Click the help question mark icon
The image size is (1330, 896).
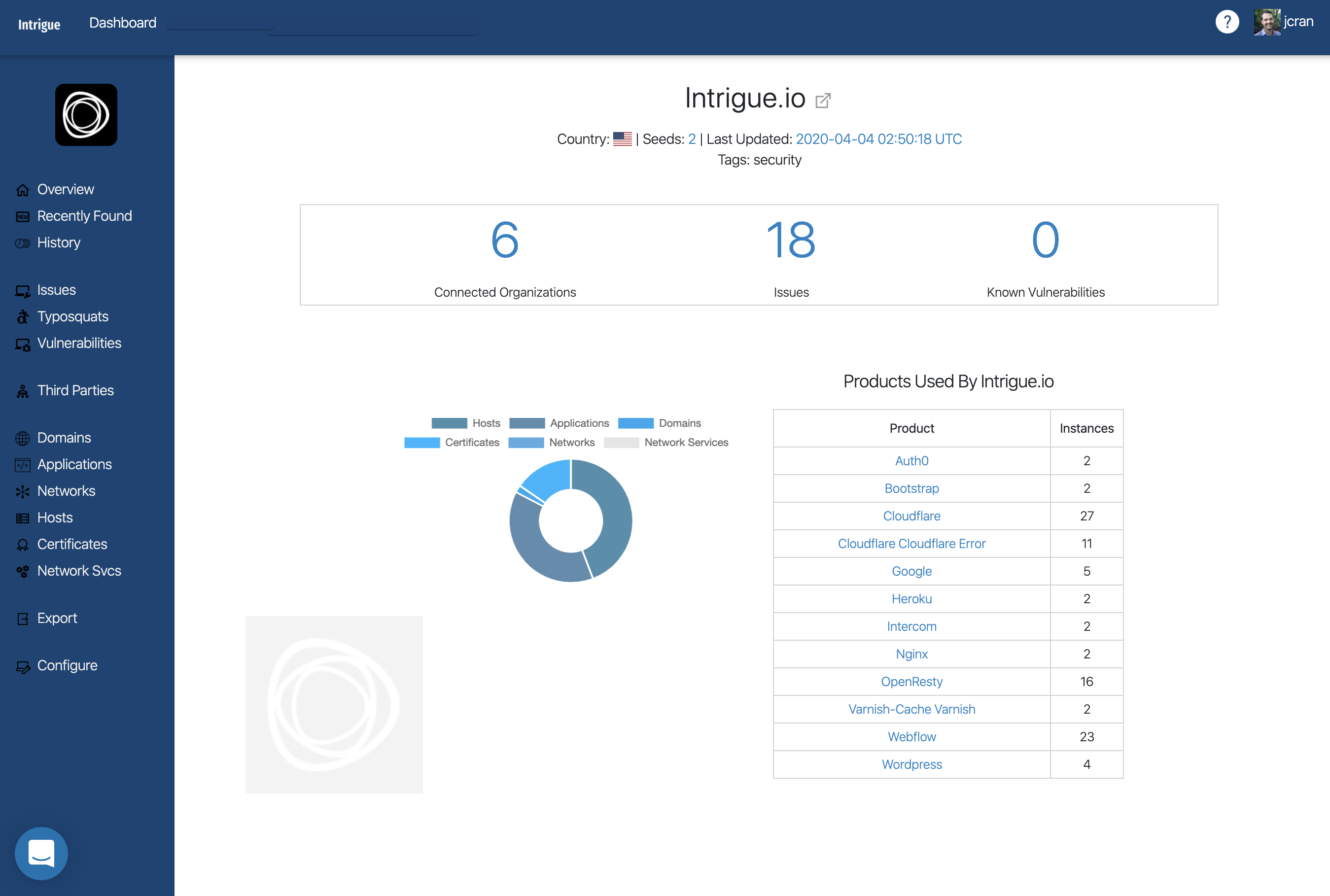(1226, 22)
